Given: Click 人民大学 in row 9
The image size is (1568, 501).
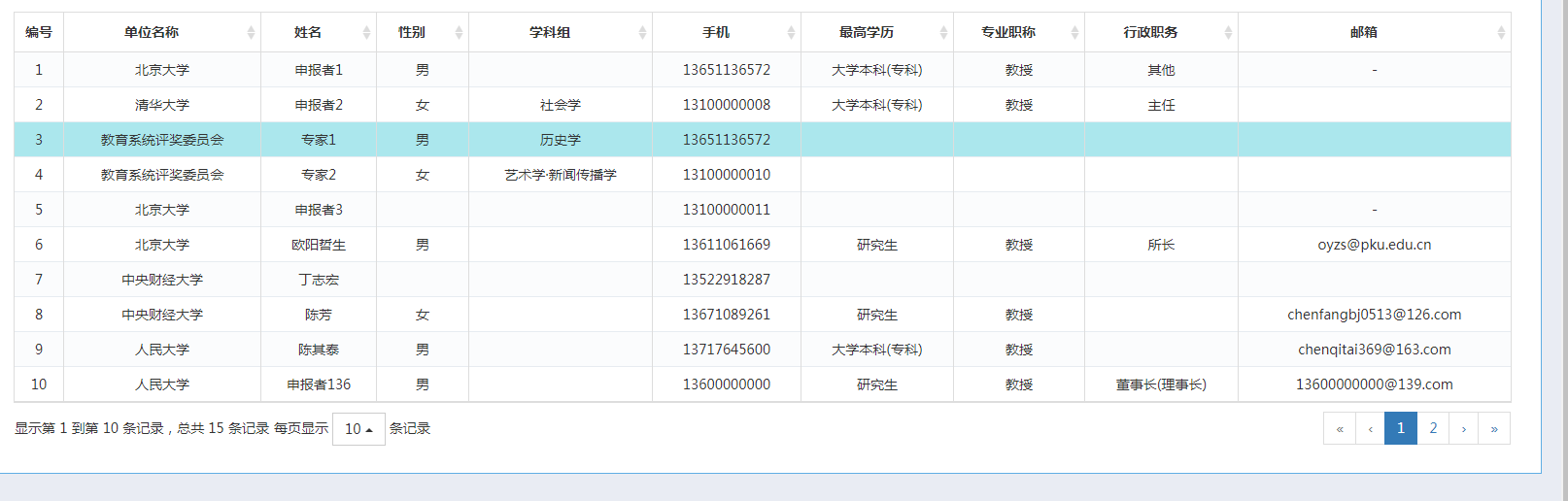Looking at the screenshot, I should pyautogui.click(x=162, y=350).
